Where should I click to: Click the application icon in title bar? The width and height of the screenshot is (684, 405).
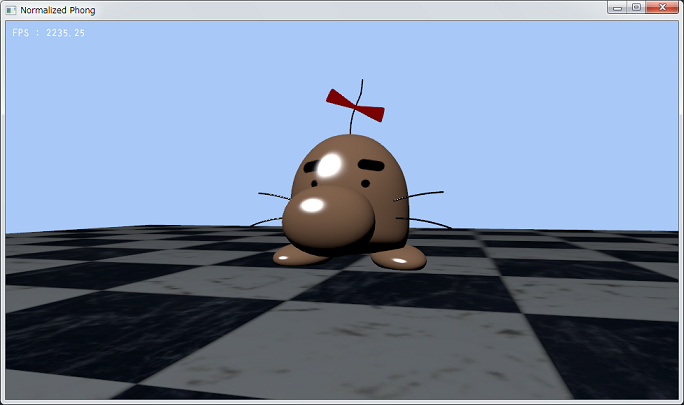pyautogui.click(x=11, y=8)
